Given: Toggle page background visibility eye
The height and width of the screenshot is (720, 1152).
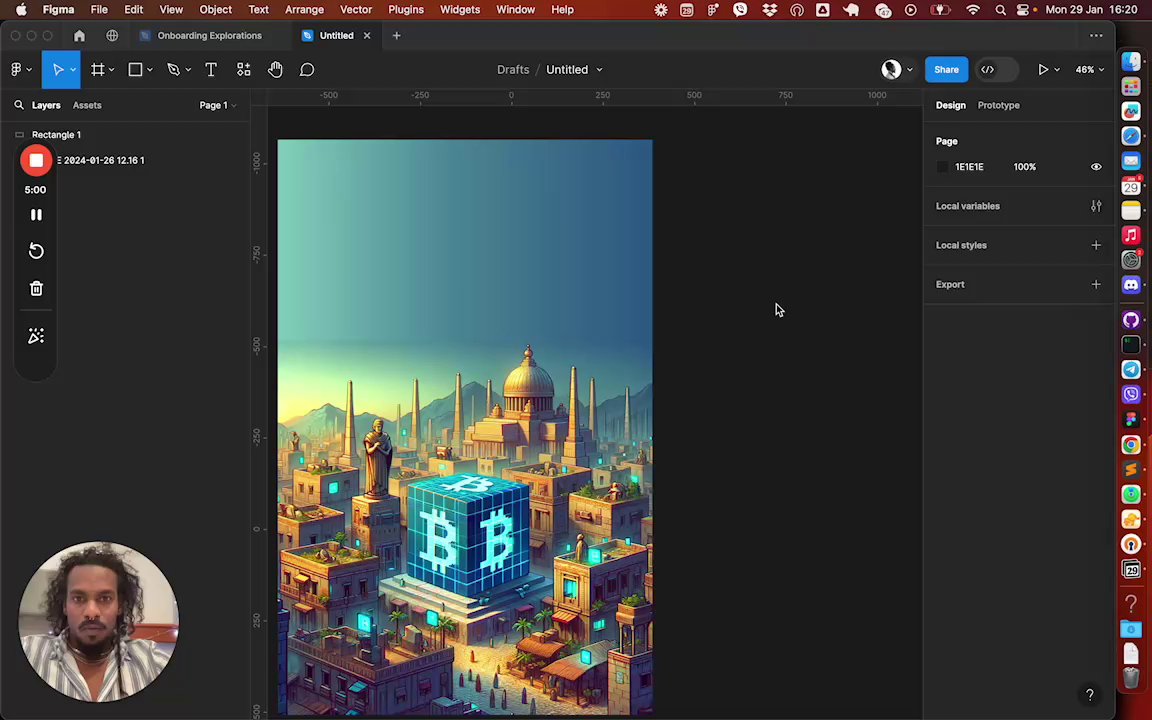Looking at the screenshot, I should [x=1095, y=167].
